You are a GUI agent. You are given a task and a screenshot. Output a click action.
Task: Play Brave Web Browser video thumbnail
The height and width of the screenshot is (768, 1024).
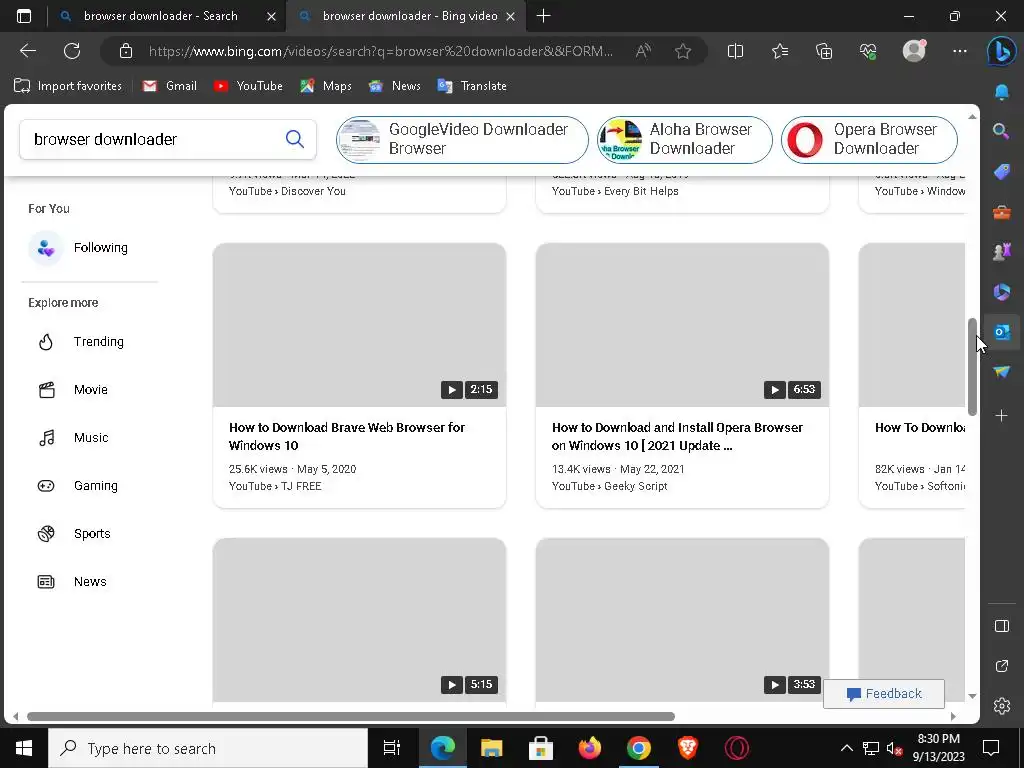pyautogui.click(x=359, y=325)
